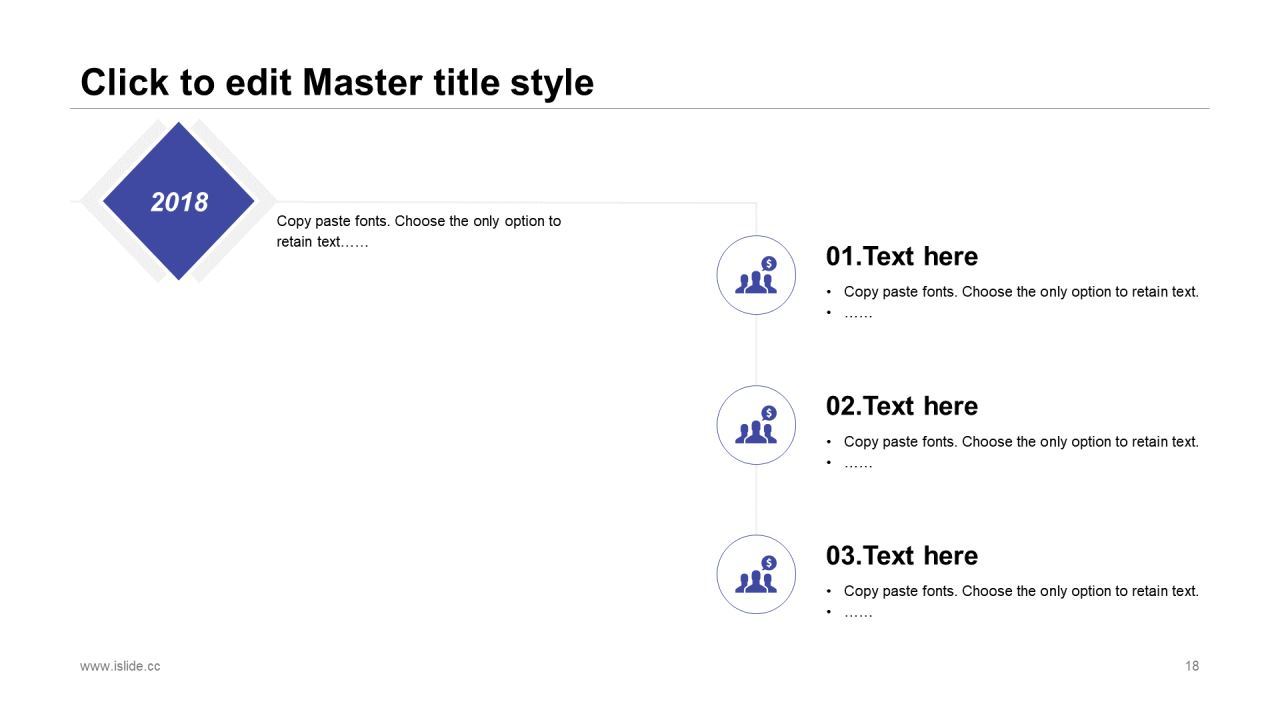Click the heading "03.Text here"
Image resolution: width=1280 pixels, height=720 pixels.
(x=902, y=556)
